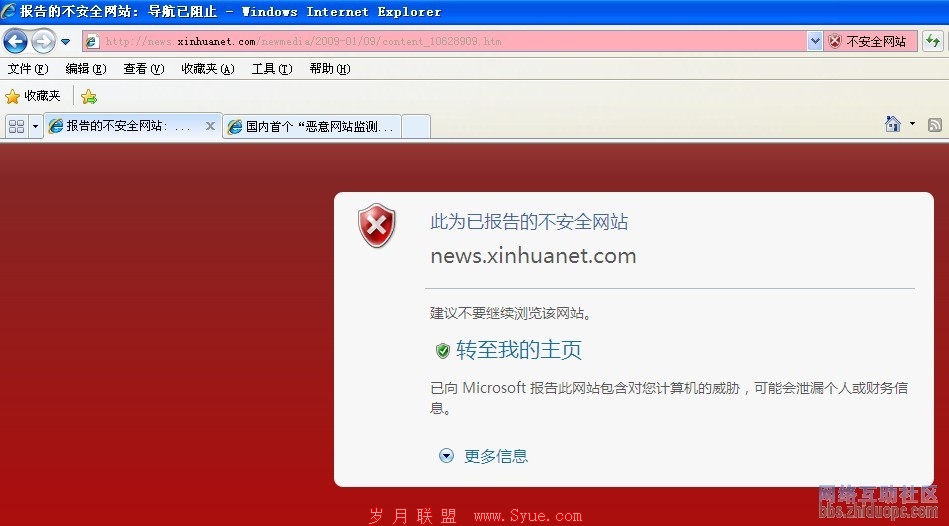
Task: Go back with the Back arrow button
Action: tap(15, 41)
